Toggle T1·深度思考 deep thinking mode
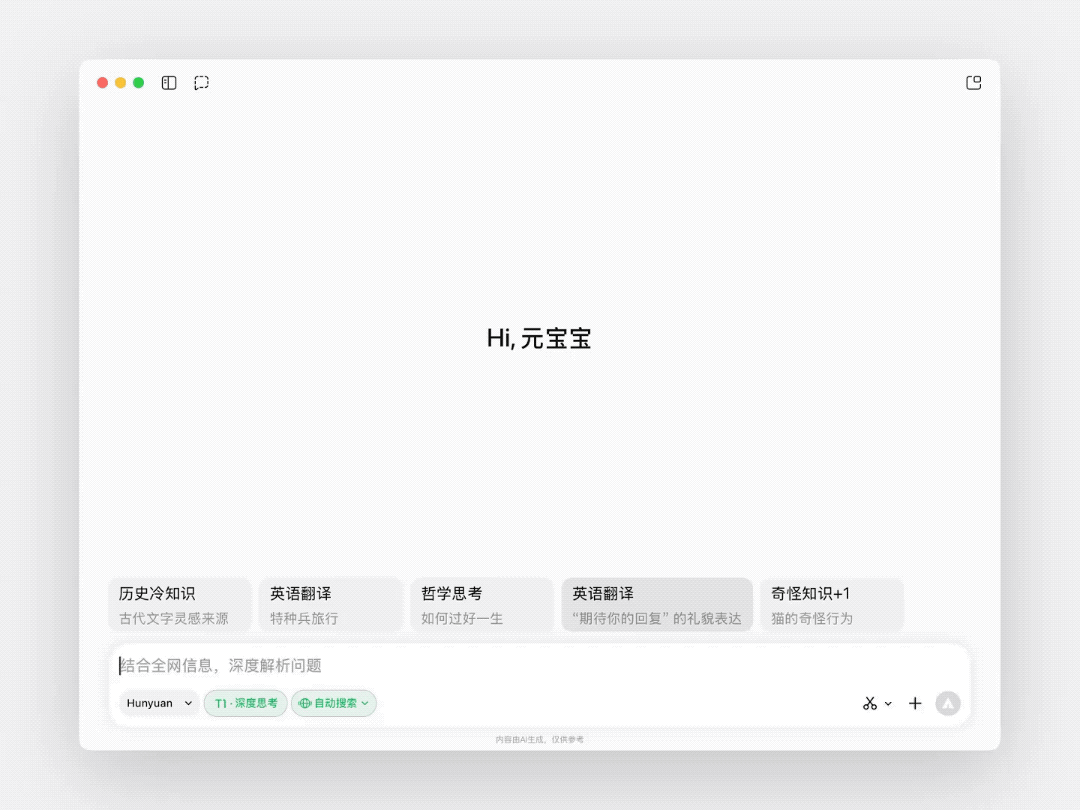Screen dimensions: 1080x810 (x=246, y=704)
